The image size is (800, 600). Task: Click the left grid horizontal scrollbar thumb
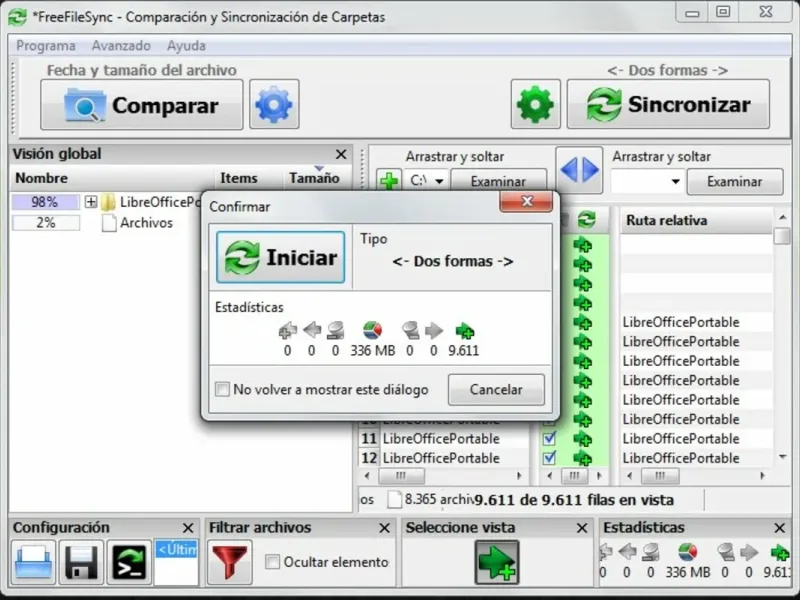pos(401,476)
